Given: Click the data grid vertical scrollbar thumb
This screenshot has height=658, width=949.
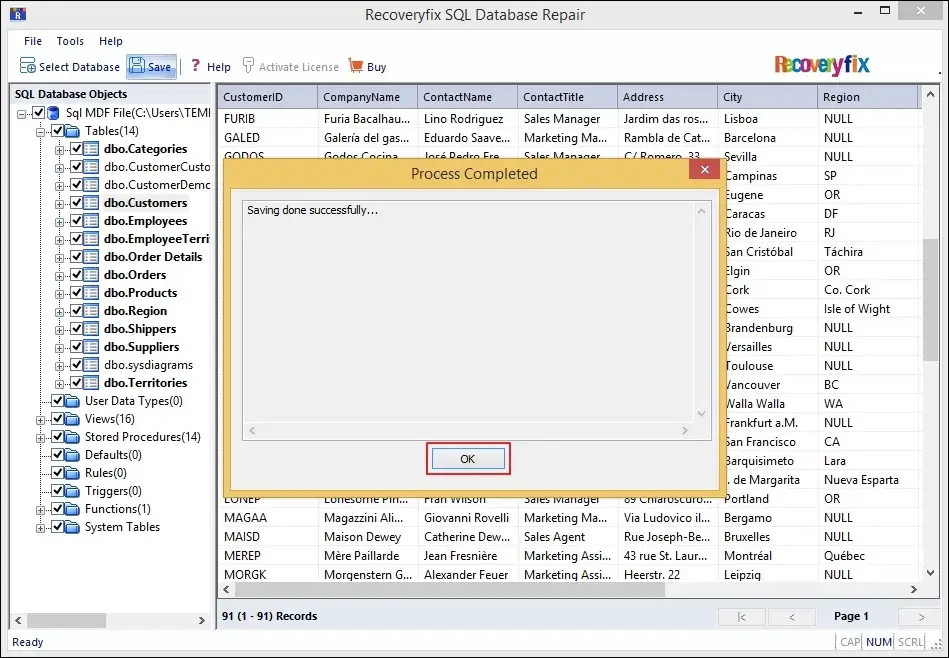Looking at the screenshot, I should pos(930,300).
